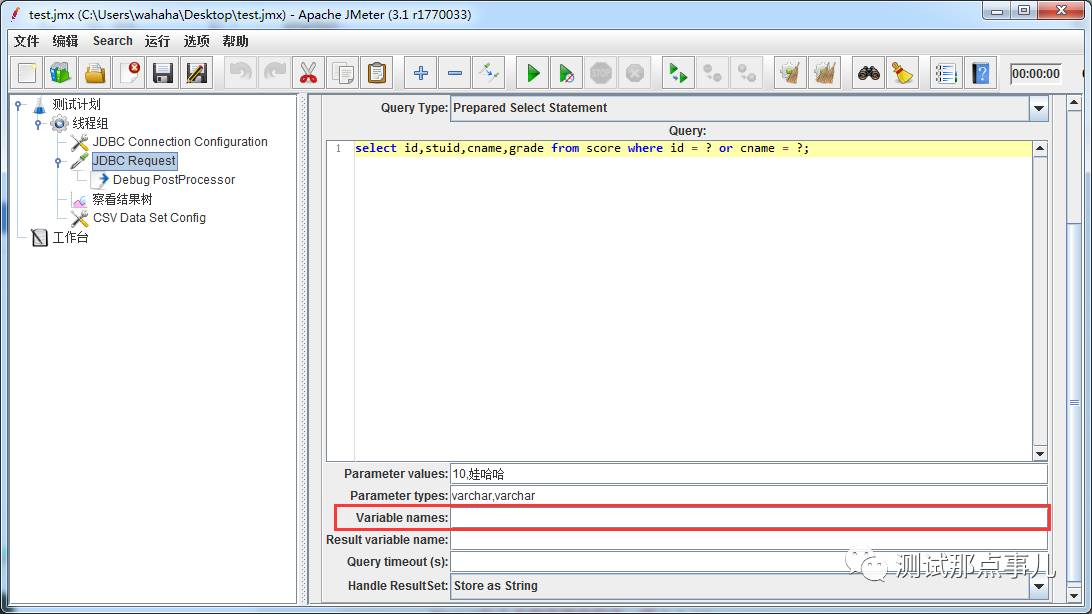This screenshot has height=614, width=1092.
Task: Cut selection with scissors icon
Action: click(x=309, y=73)
